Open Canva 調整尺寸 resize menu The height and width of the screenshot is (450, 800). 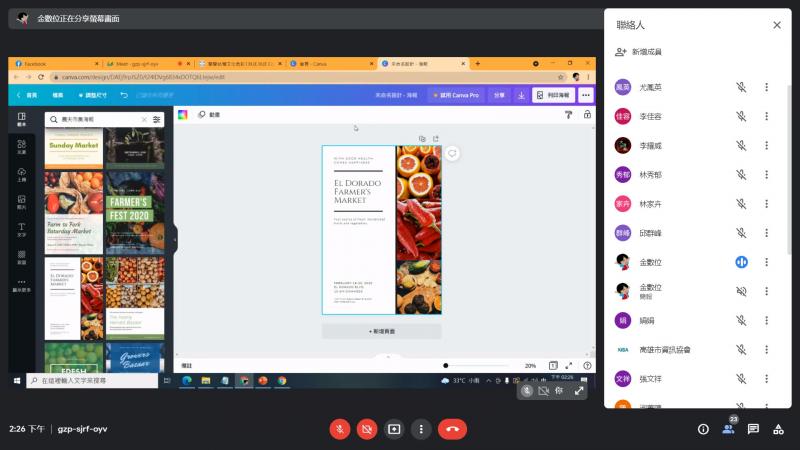click(93, 95)
